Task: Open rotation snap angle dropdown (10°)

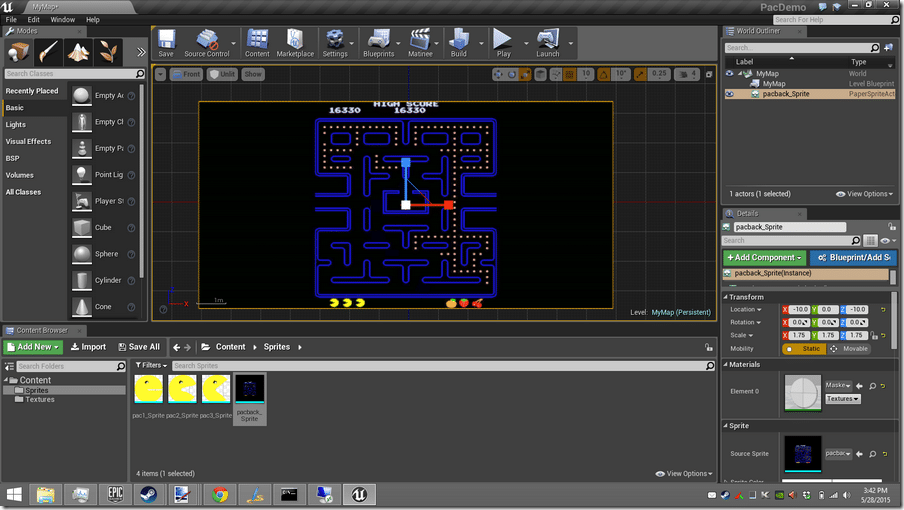Action: (621, 74)
